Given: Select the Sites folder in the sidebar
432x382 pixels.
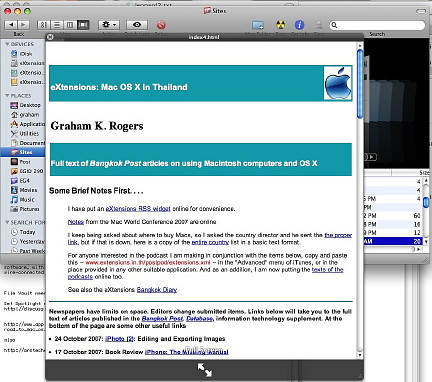Looking at the screenshot, I should pos(22,152).
